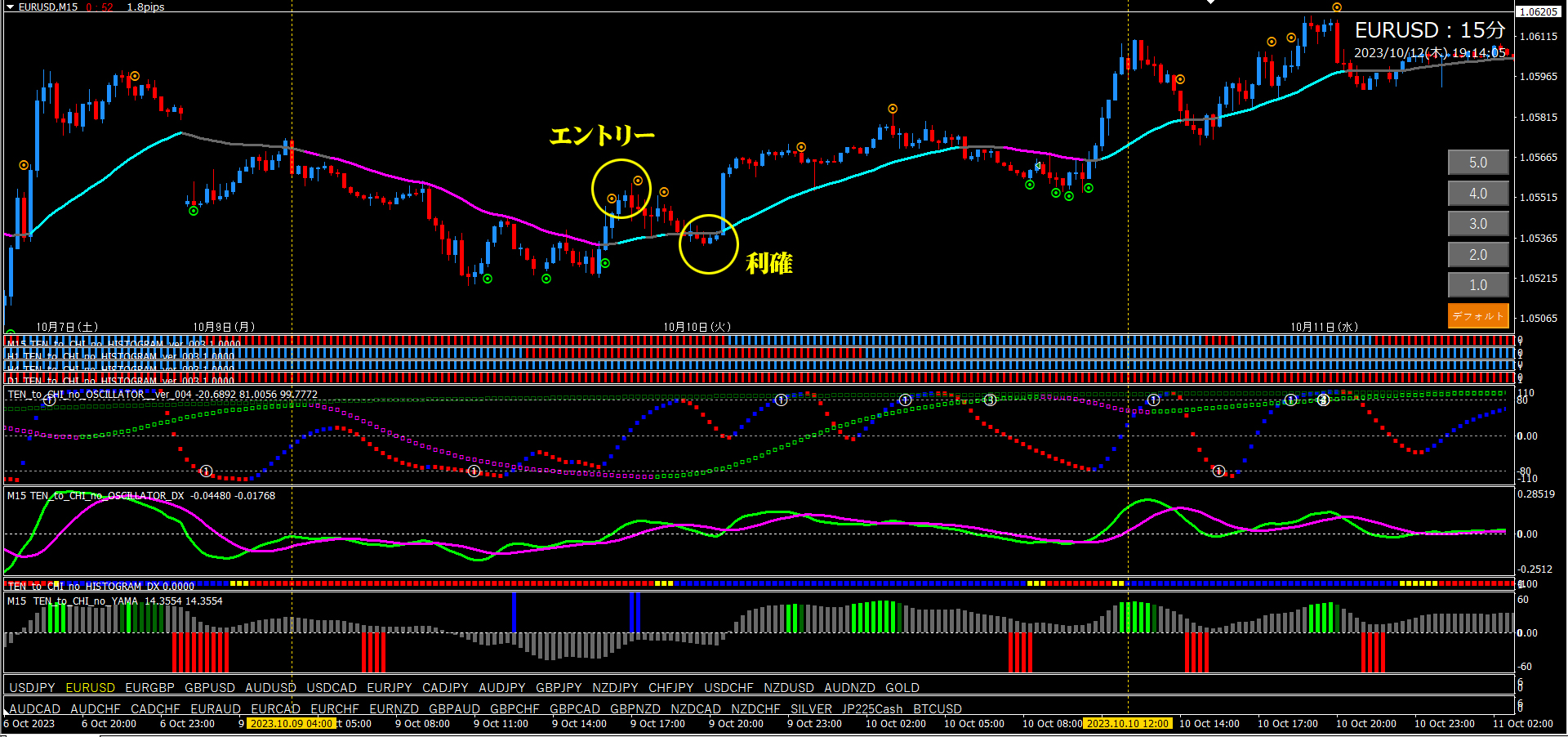Image resolution: width=1568 pixels, height=737 pixels.
Task: Switch chart to USDJPY symbol
Action: click(x=32, y=688)
